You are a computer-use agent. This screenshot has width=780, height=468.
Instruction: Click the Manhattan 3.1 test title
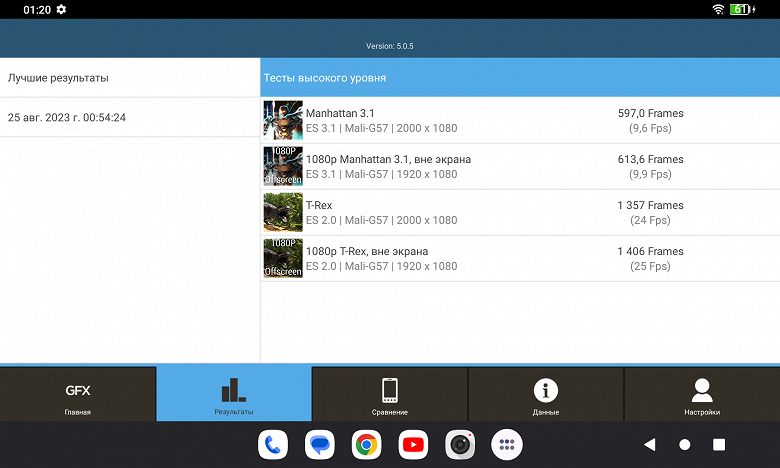pos(340,113)
